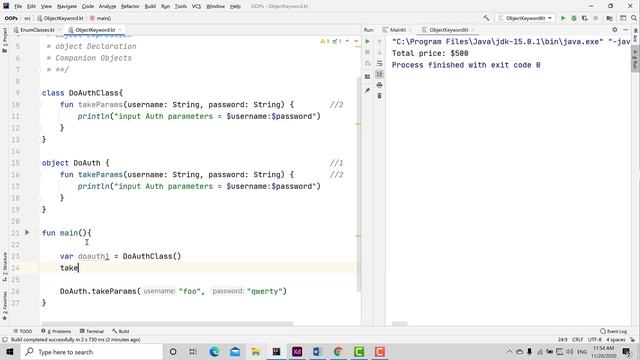Open the Run menu
The height and width of the screenshot is (360, 640).
click(x=165, y=6)
